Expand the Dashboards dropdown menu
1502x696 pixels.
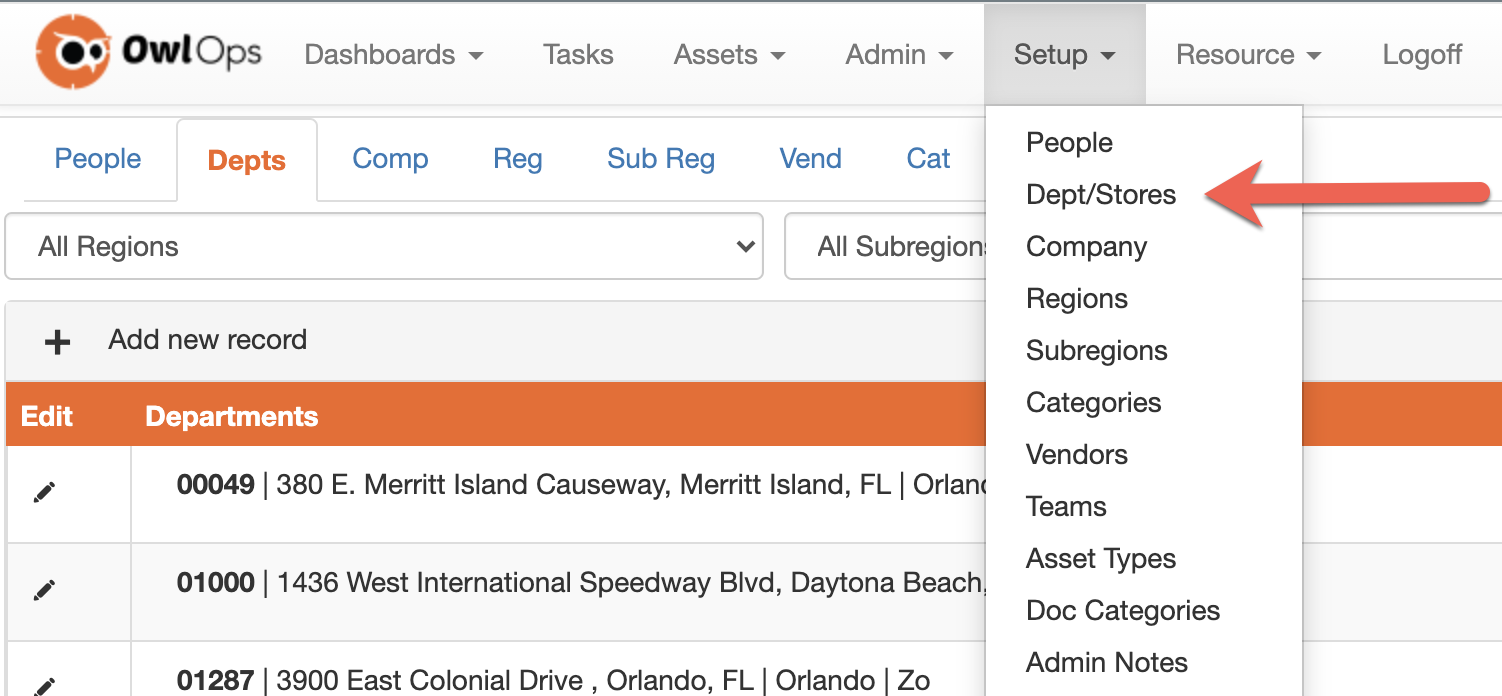[393, 55]
